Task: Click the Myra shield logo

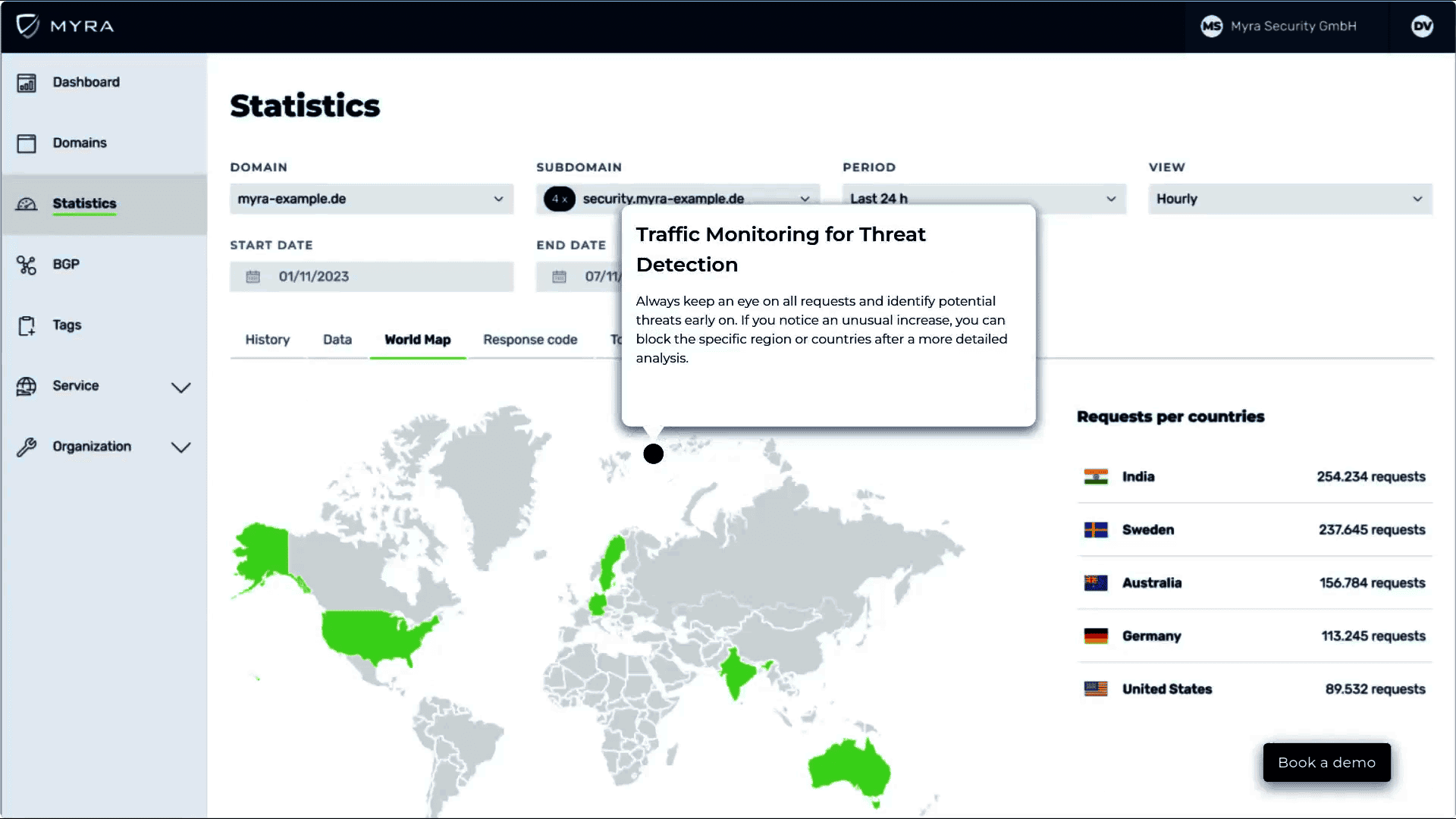Action: [28, 26]
